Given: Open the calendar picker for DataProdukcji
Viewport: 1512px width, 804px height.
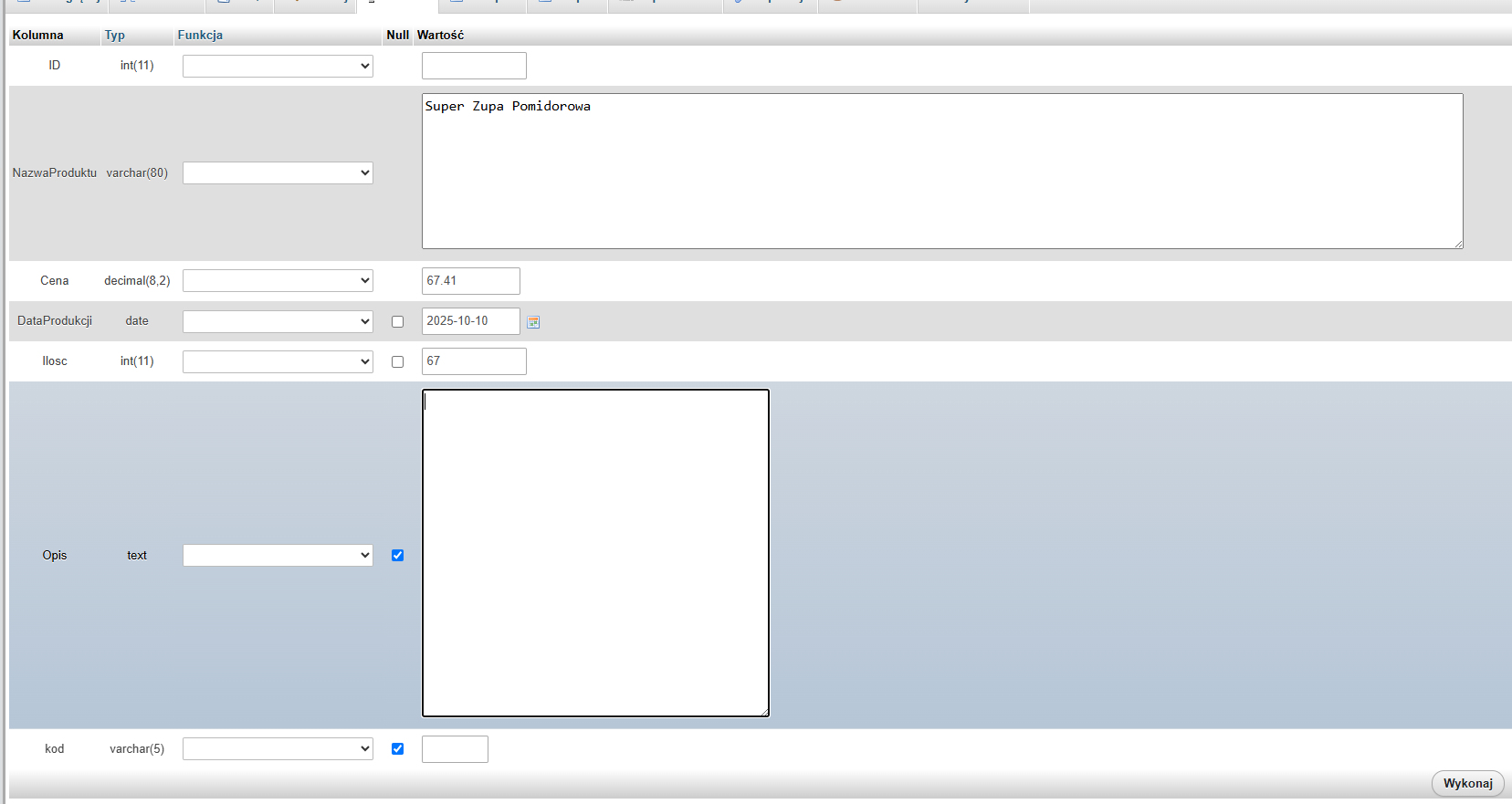Looking at the screenshot, I should (x=534, y=322).
